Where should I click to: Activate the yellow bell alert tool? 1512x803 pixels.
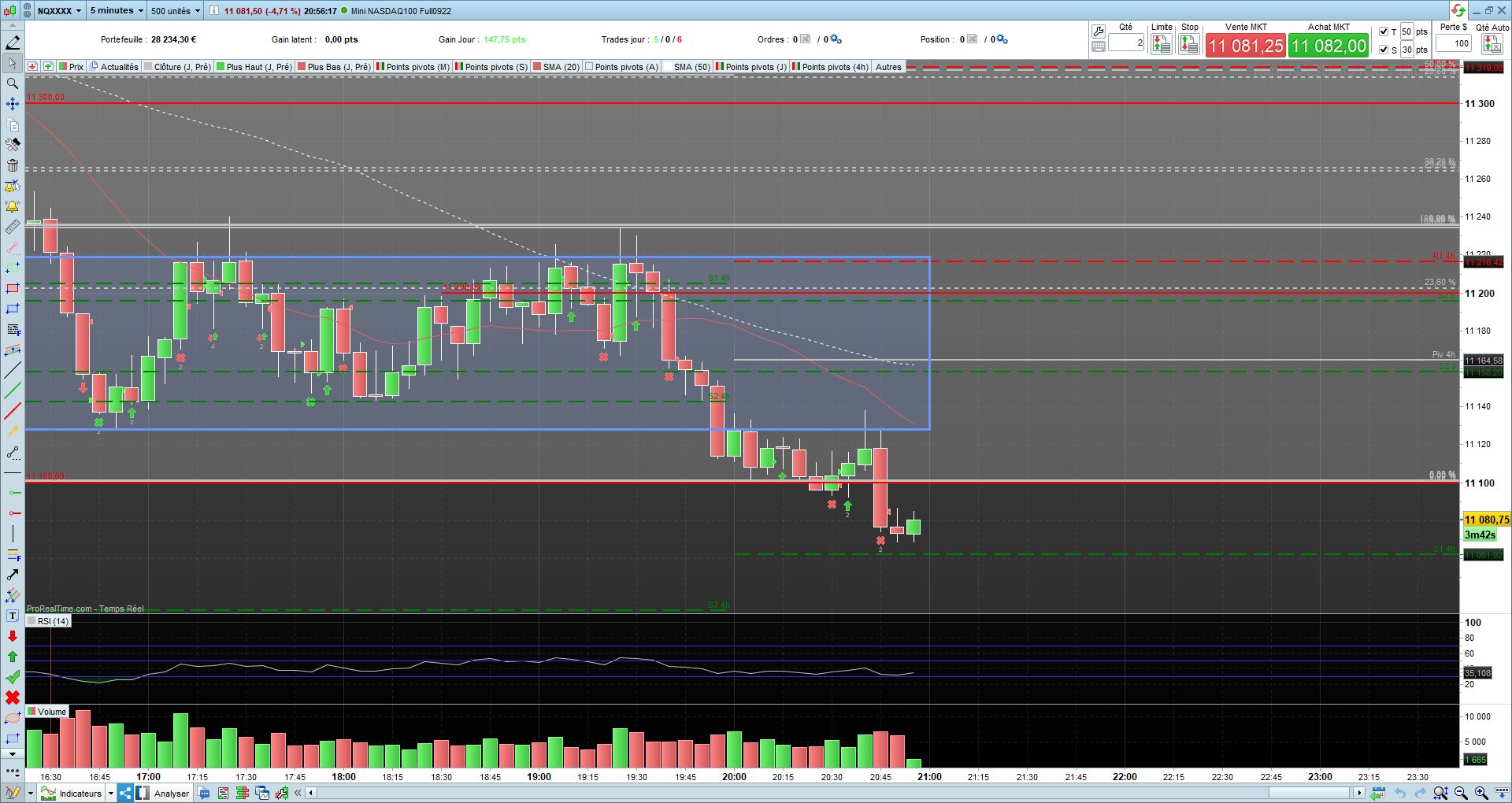coord(12,206)
